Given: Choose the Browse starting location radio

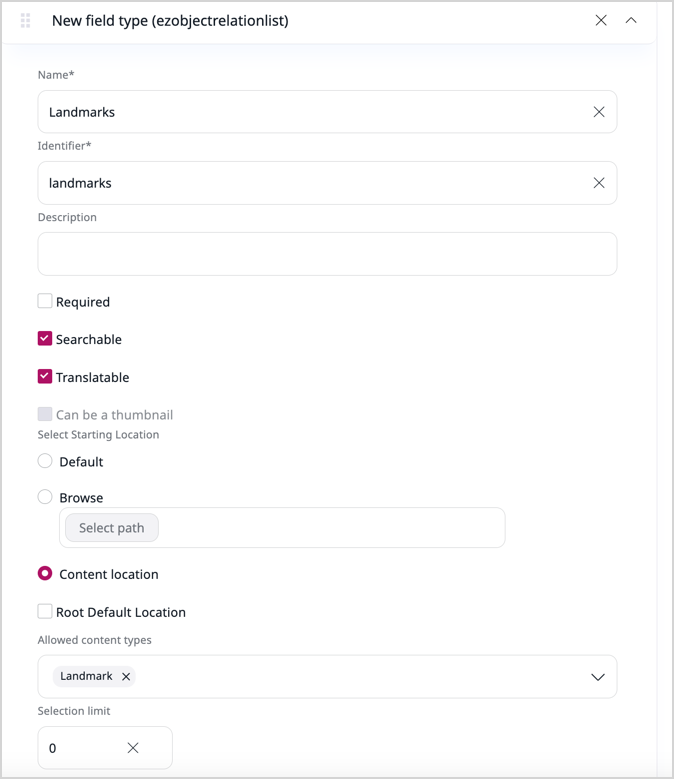Looking at the screenshot, I should 45,497.
